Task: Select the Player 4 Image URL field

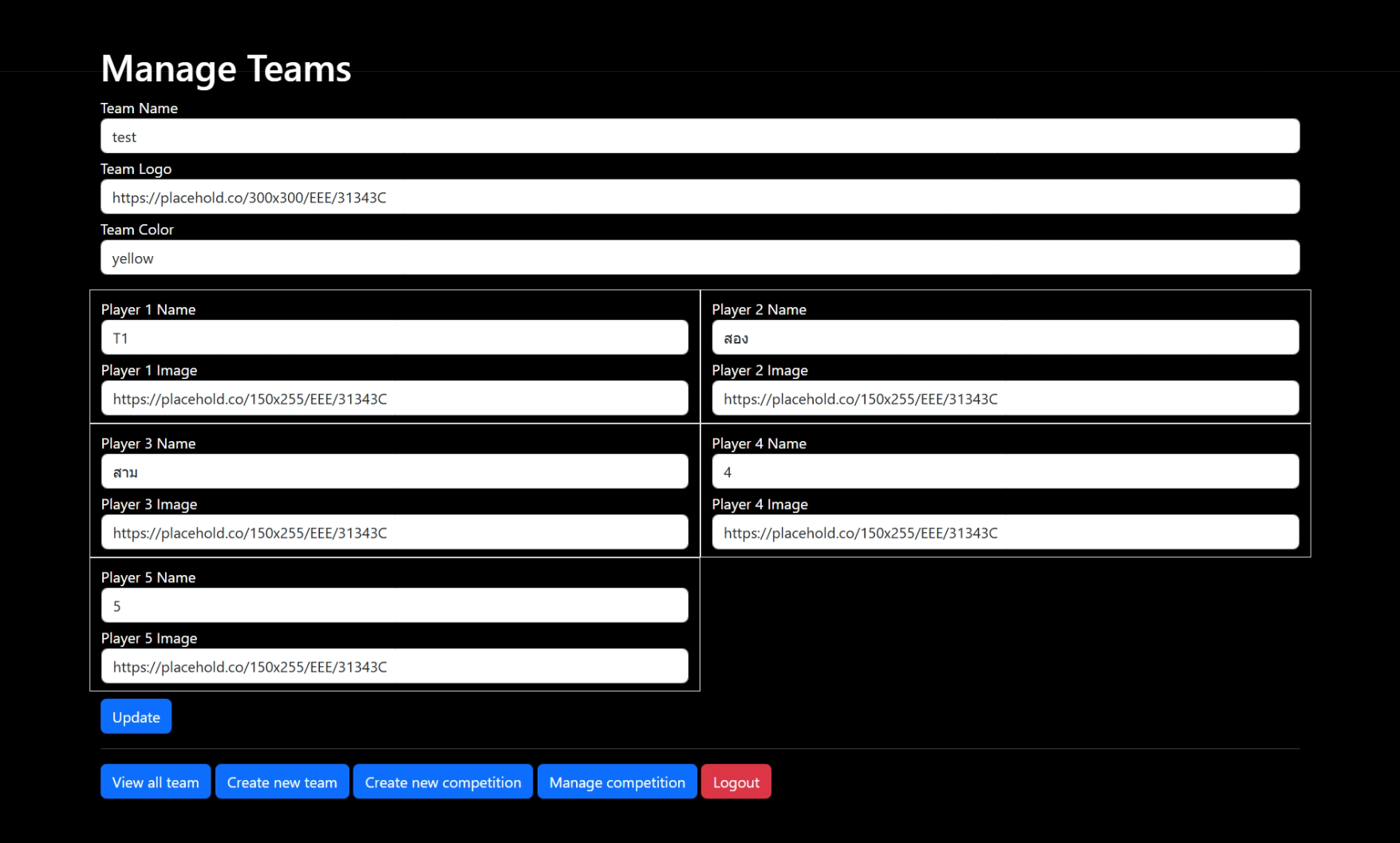Action: tap(1005, 532)
